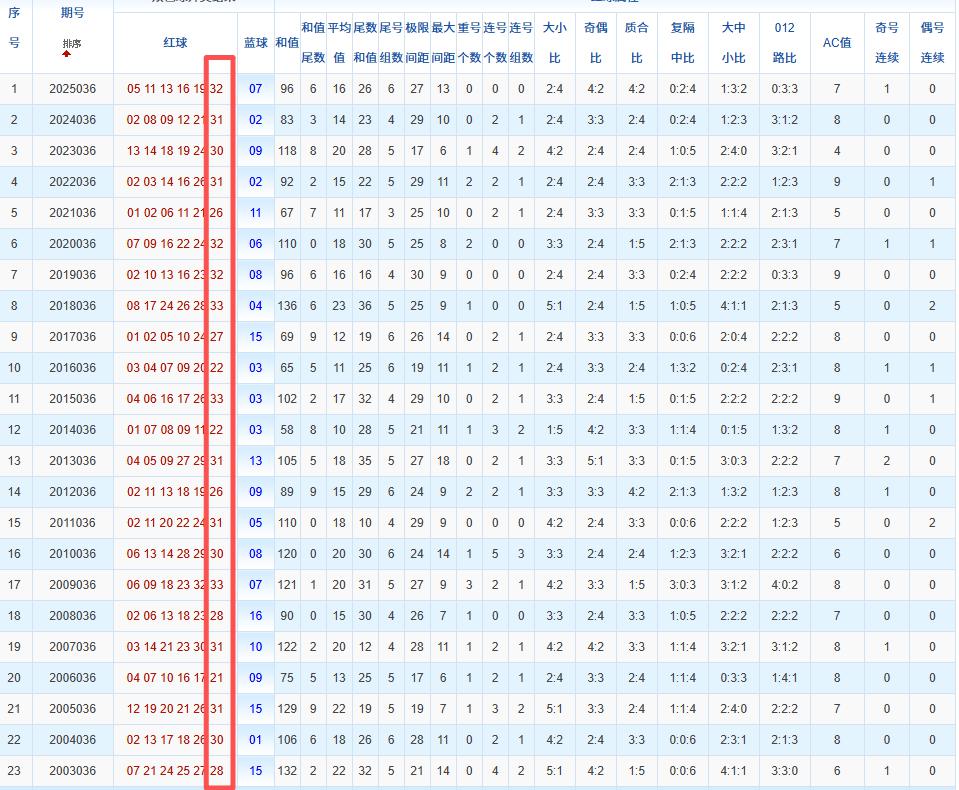
Task: Click red balls of issue 2020036
Action: [x=175, y=244]
